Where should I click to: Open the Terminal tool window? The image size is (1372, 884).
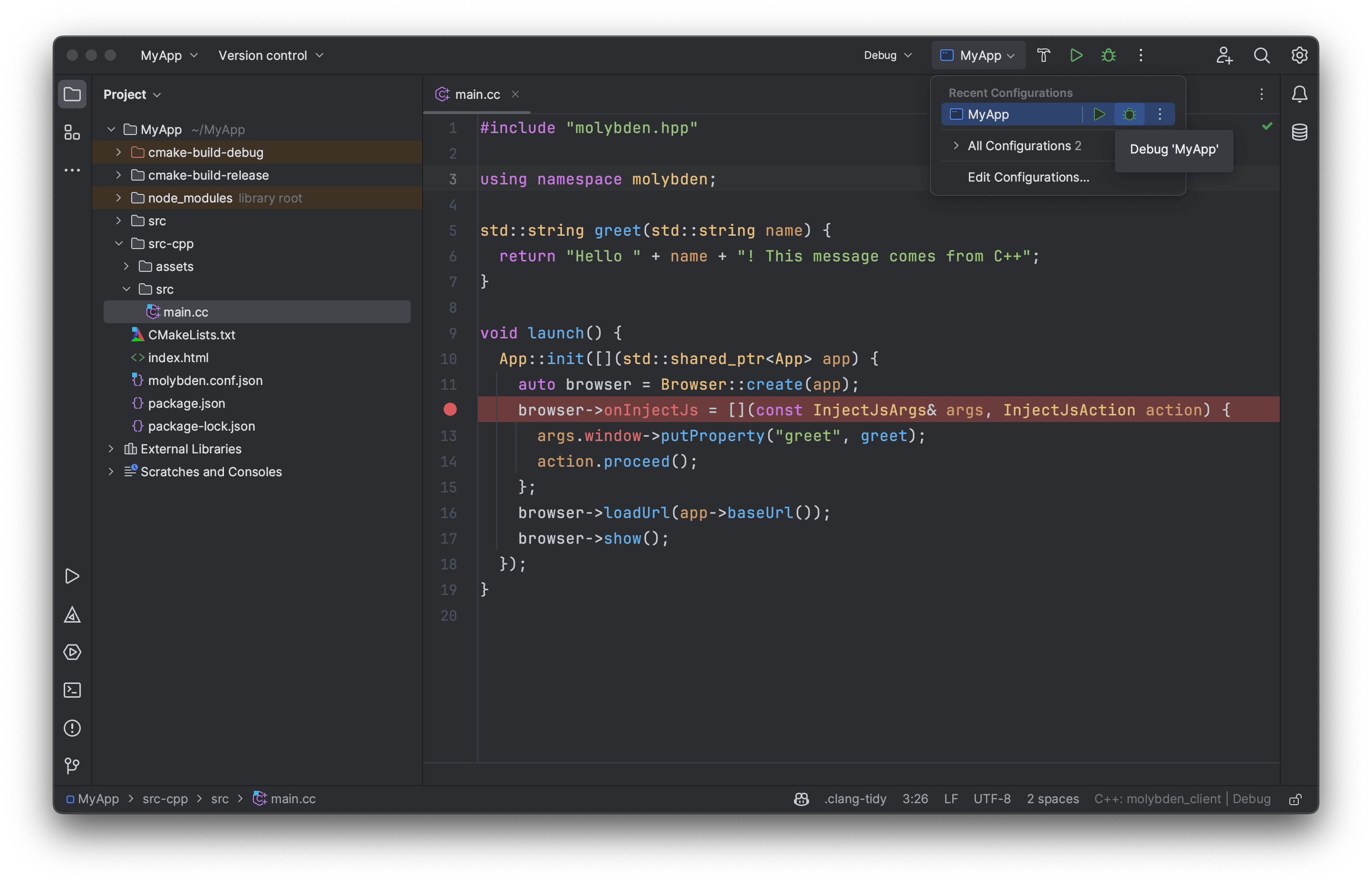[x=72, y=690]
